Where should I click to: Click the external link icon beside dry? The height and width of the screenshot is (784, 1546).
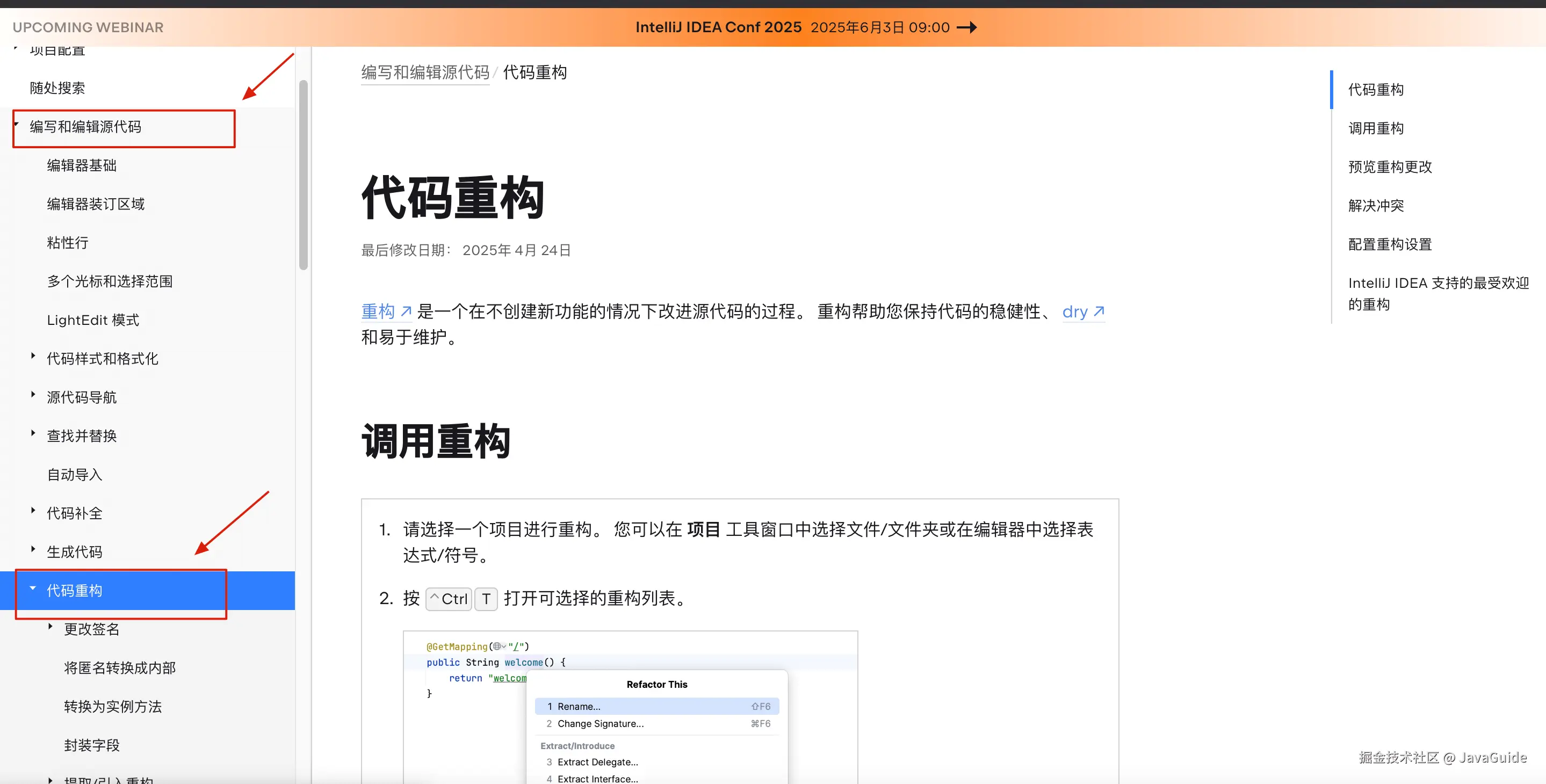click(x=1100, y=311)
